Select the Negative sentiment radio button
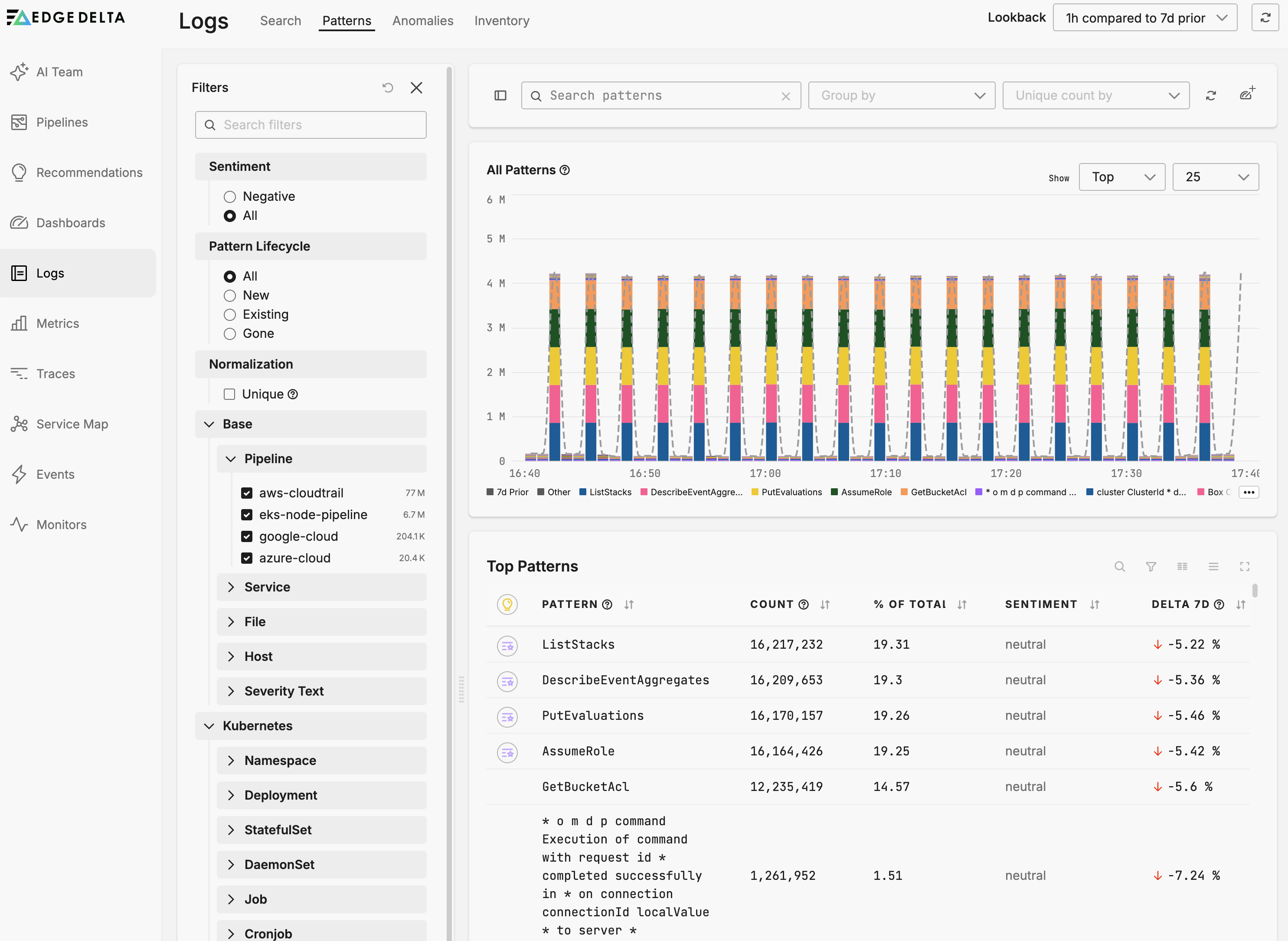The image size is (1288, 941). pos(229,196)
